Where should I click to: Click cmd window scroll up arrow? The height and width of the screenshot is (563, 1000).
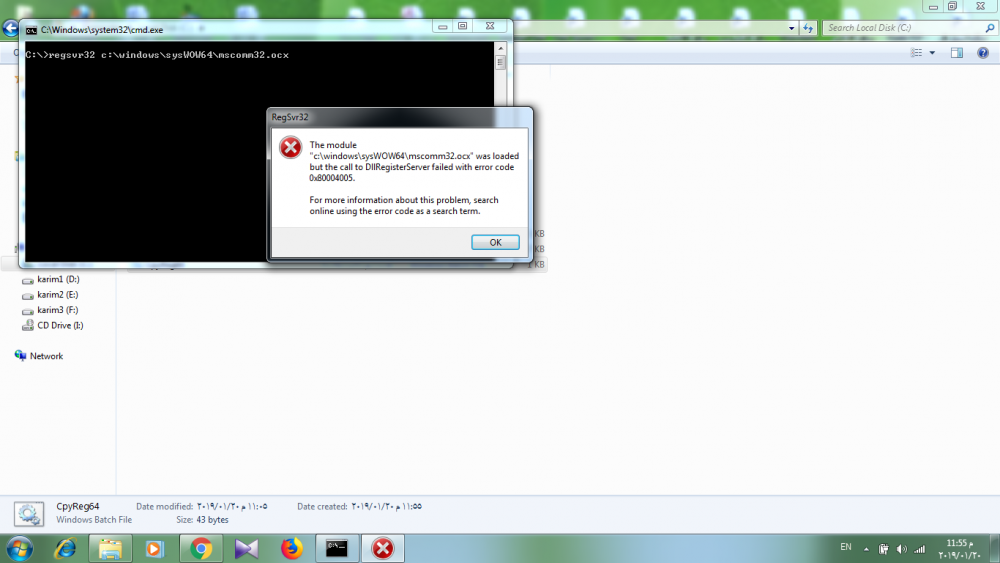pos(501,48)
